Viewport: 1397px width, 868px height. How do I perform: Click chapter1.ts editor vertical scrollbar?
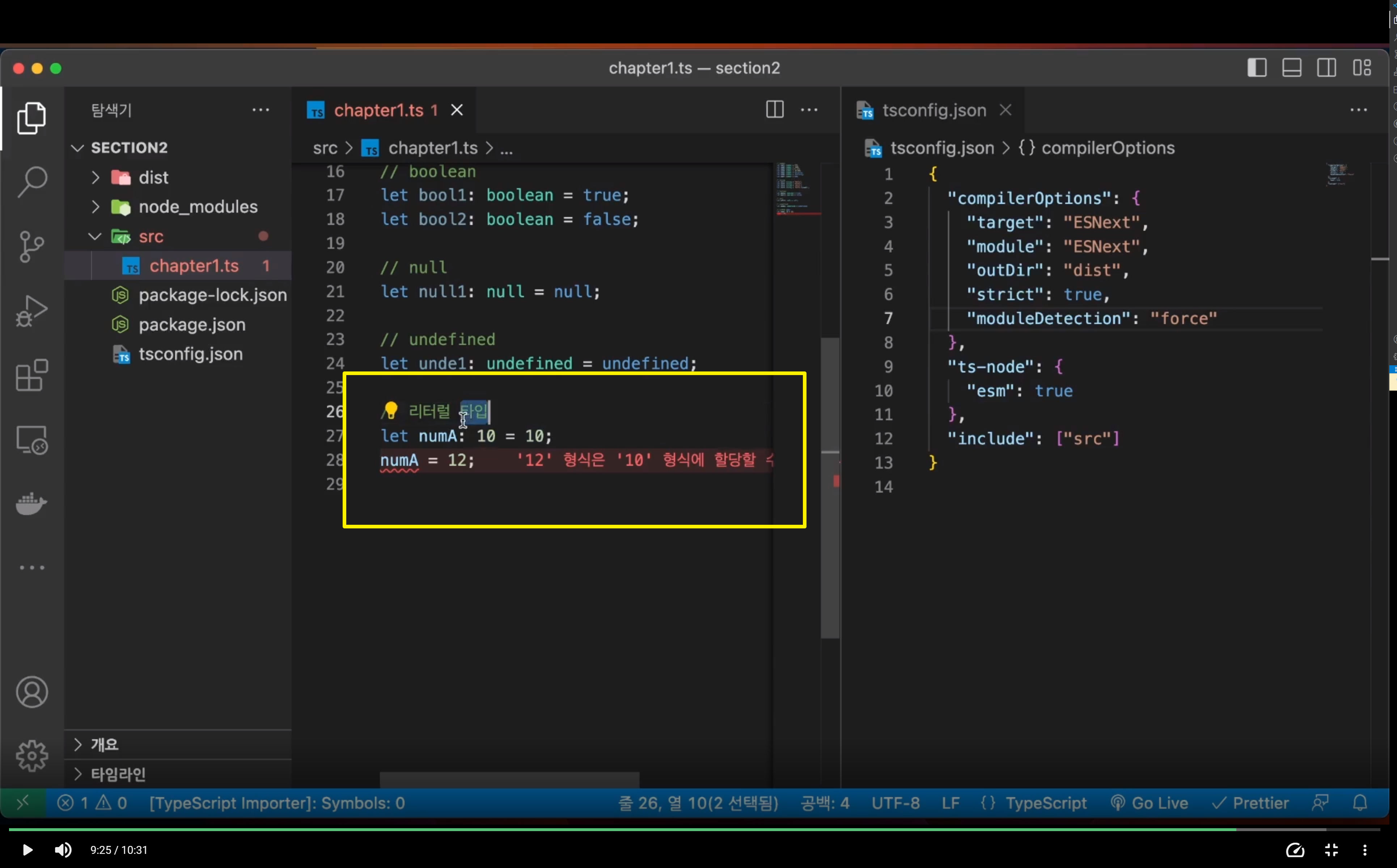point(830,488)
